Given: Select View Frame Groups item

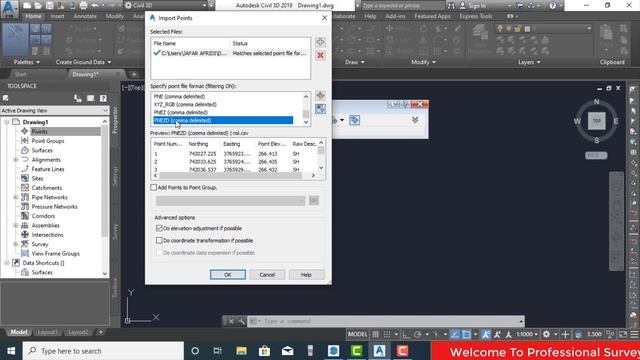Looking at the screenshot, I should coord(56,253).
